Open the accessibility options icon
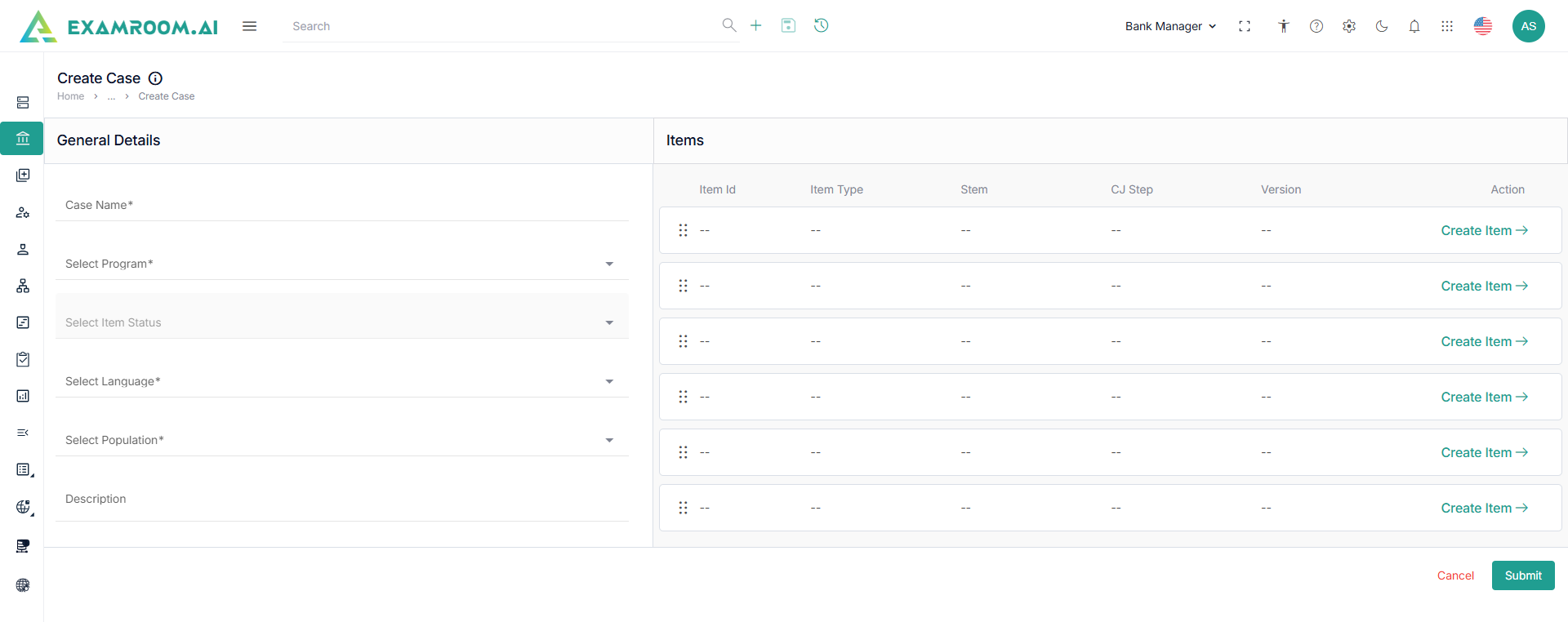The width and height of the screenshot is (1568, 622). coord(1284,26)
